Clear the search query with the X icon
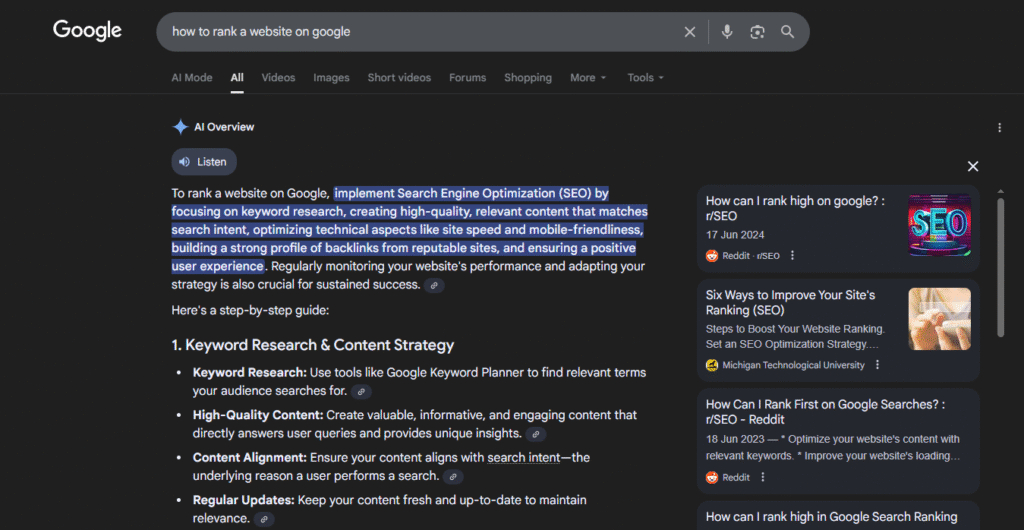 click(690, 32)
